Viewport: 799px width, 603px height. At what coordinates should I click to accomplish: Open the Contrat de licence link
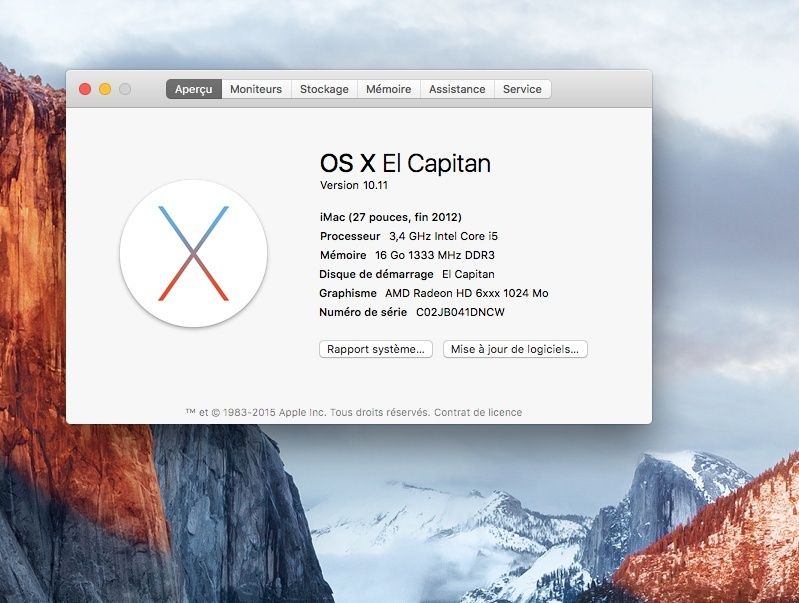478,412
